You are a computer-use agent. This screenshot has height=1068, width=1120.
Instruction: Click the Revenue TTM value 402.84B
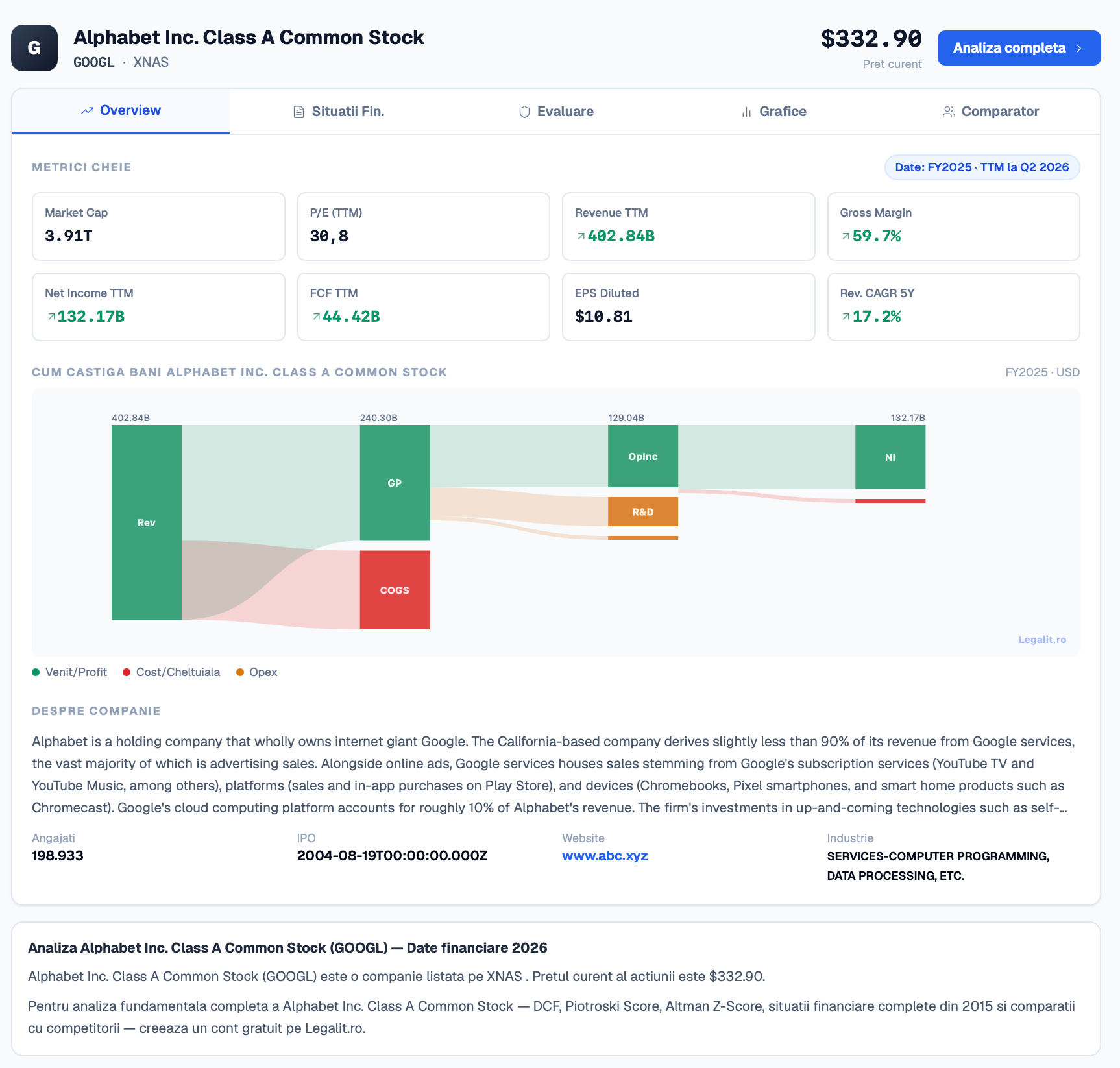621,236
